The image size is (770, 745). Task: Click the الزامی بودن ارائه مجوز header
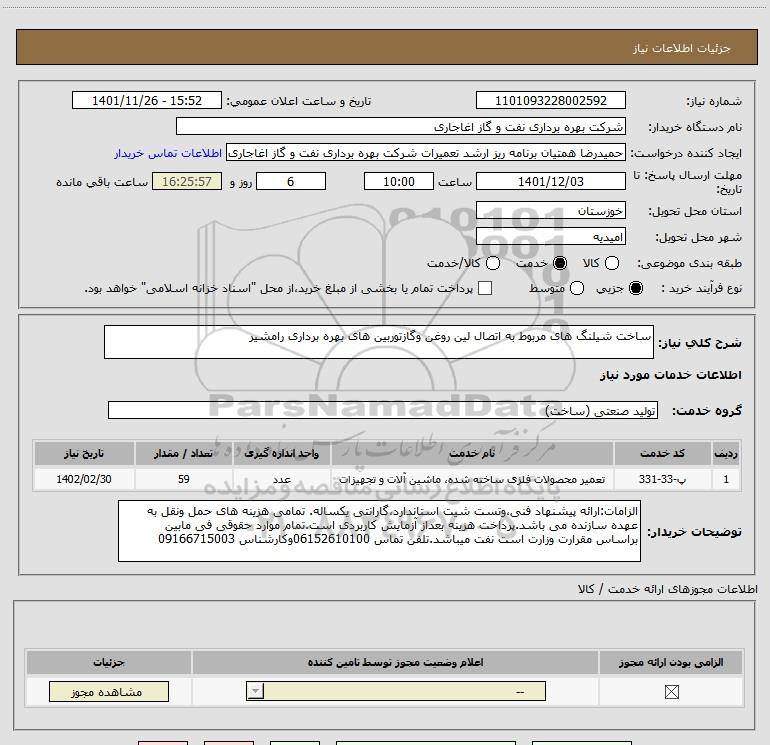(671, 662)
